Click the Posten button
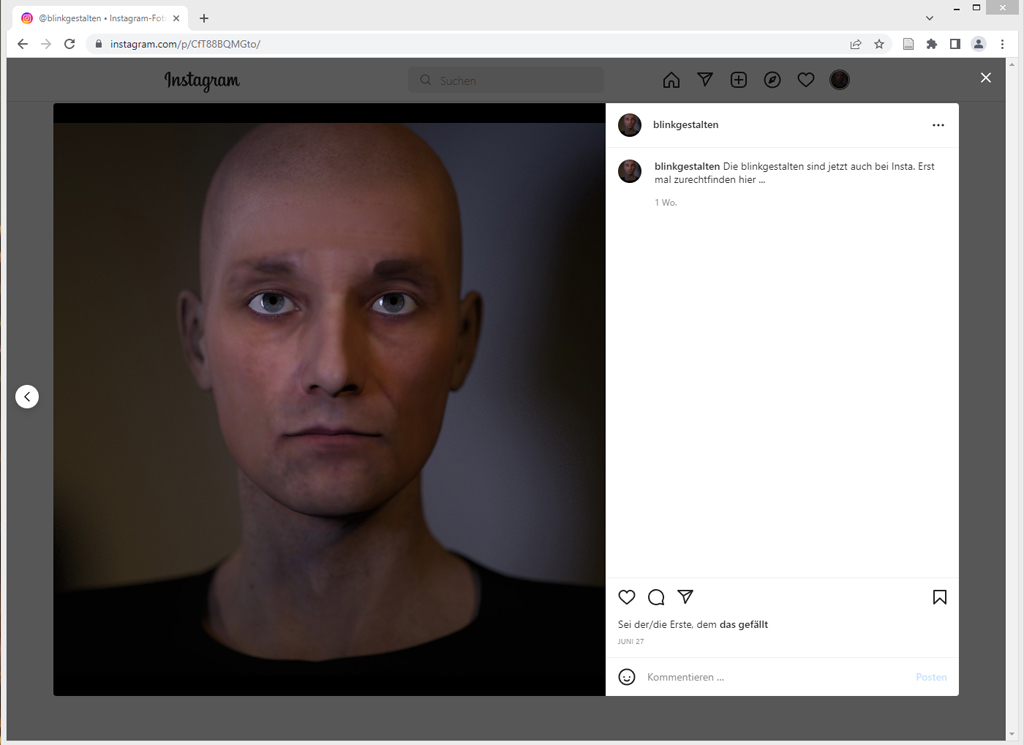The image size is (1024, 745). [x=930, y=677]
